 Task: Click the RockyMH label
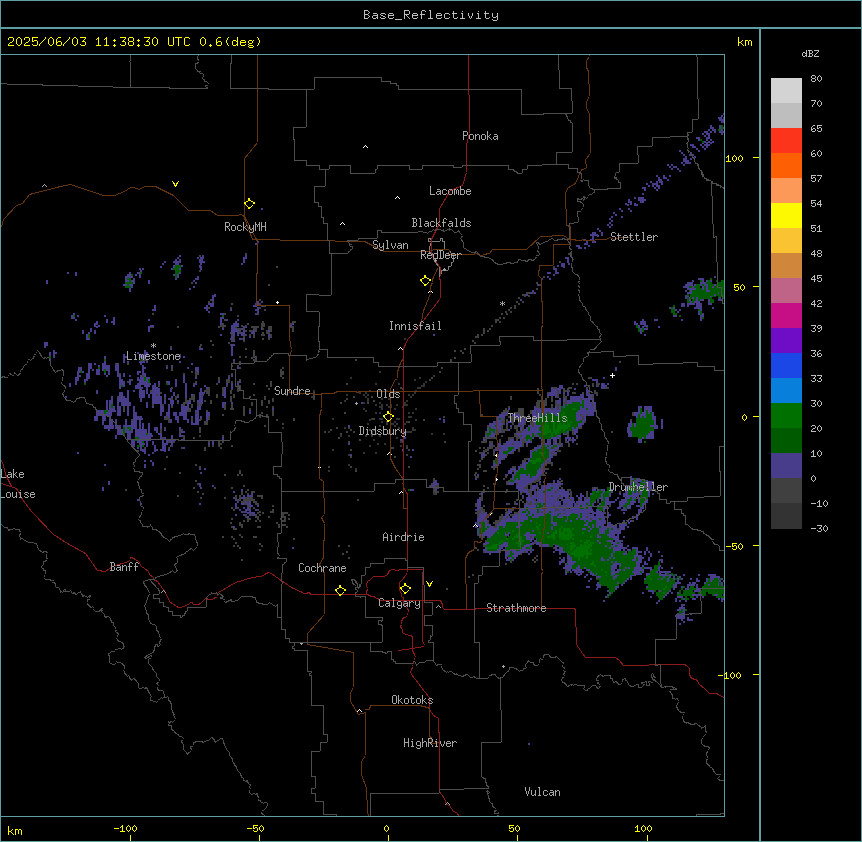[x=245, y=227]
